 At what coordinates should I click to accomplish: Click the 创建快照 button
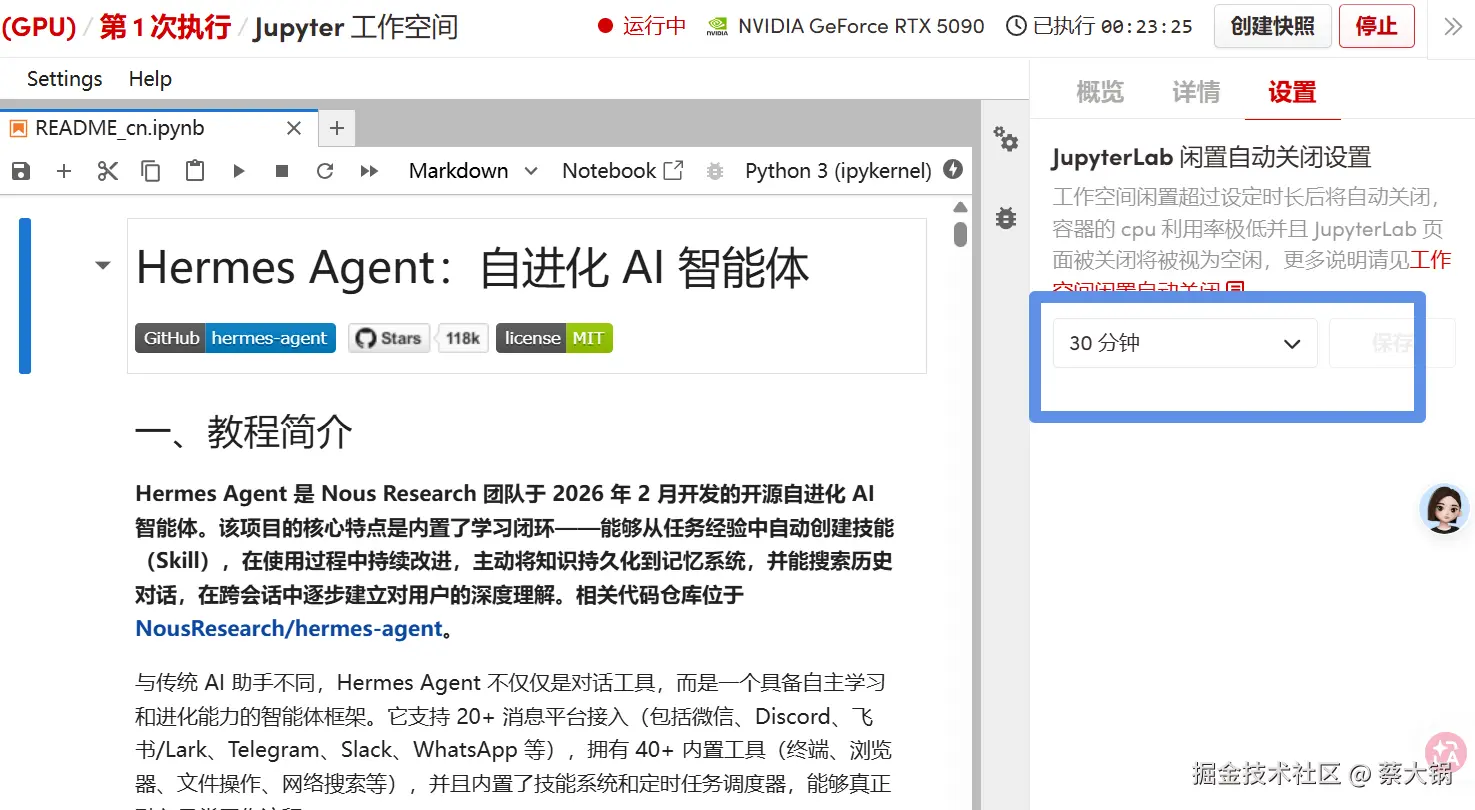[x=1273, y=26]
